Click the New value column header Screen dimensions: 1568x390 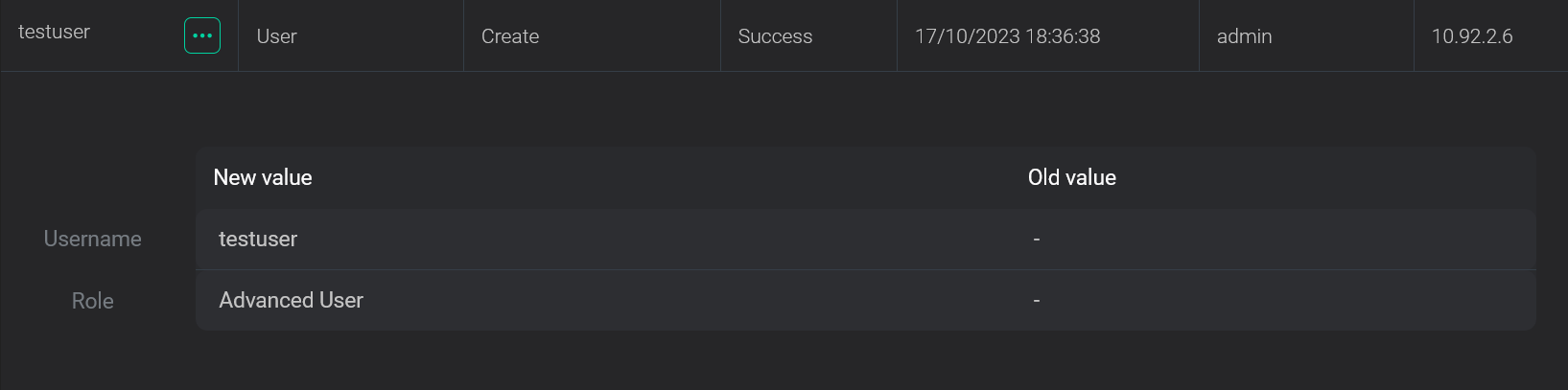pyautogui.click(x=263, y=177)
